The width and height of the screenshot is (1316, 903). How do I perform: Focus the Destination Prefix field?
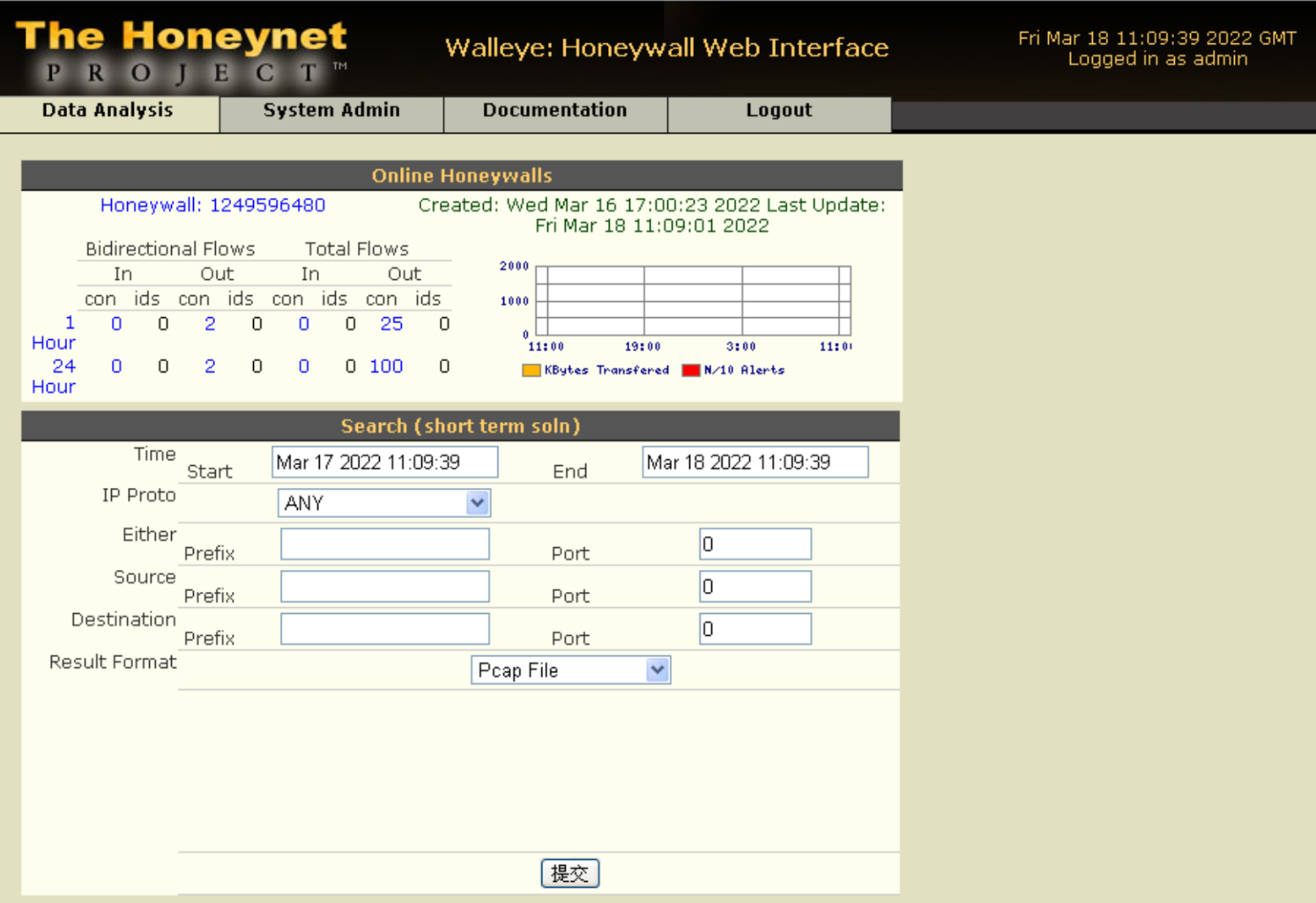tap(385, 629)
